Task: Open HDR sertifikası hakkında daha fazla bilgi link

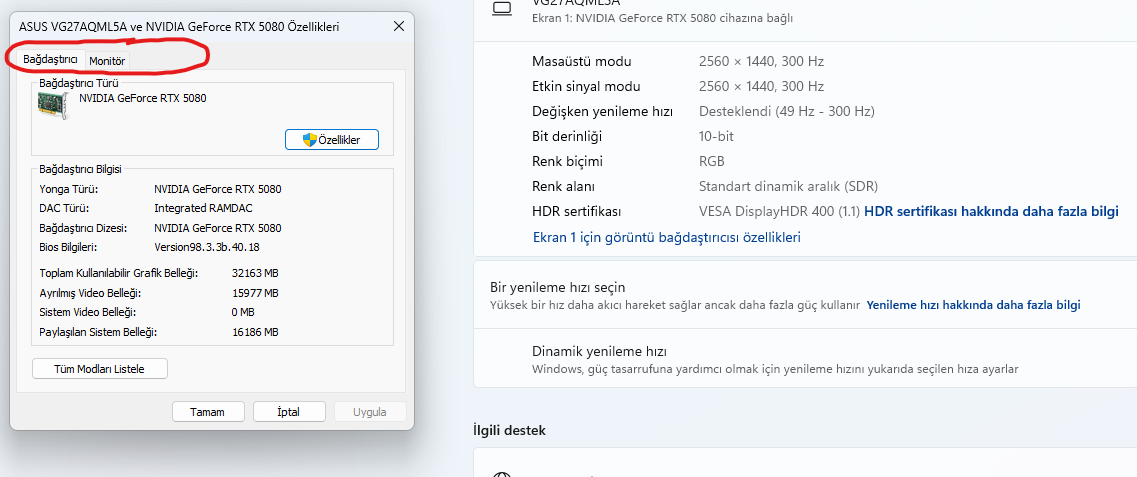Action: 992,212
